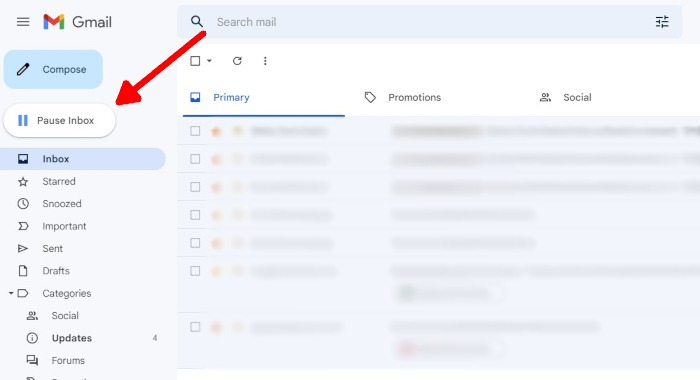Check the fourth email row checkbox
The height and width of the screenshot is (380, 700).
pos(195,215)
